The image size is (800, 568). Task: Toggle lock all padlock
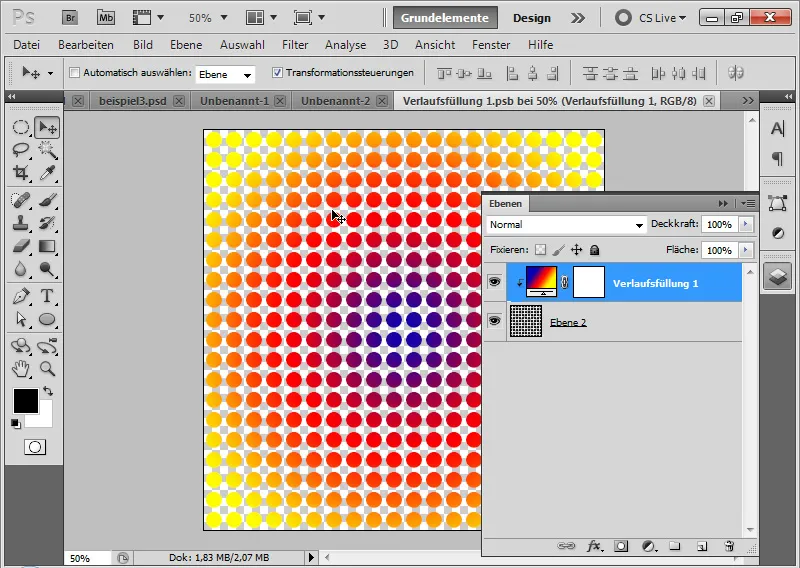pyautogui.click(x=594, y=250)
